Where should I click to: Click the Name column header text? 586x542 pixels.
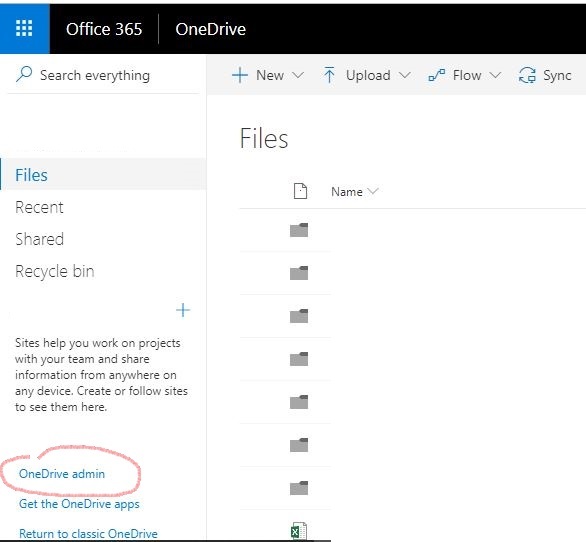pos(347,192)
